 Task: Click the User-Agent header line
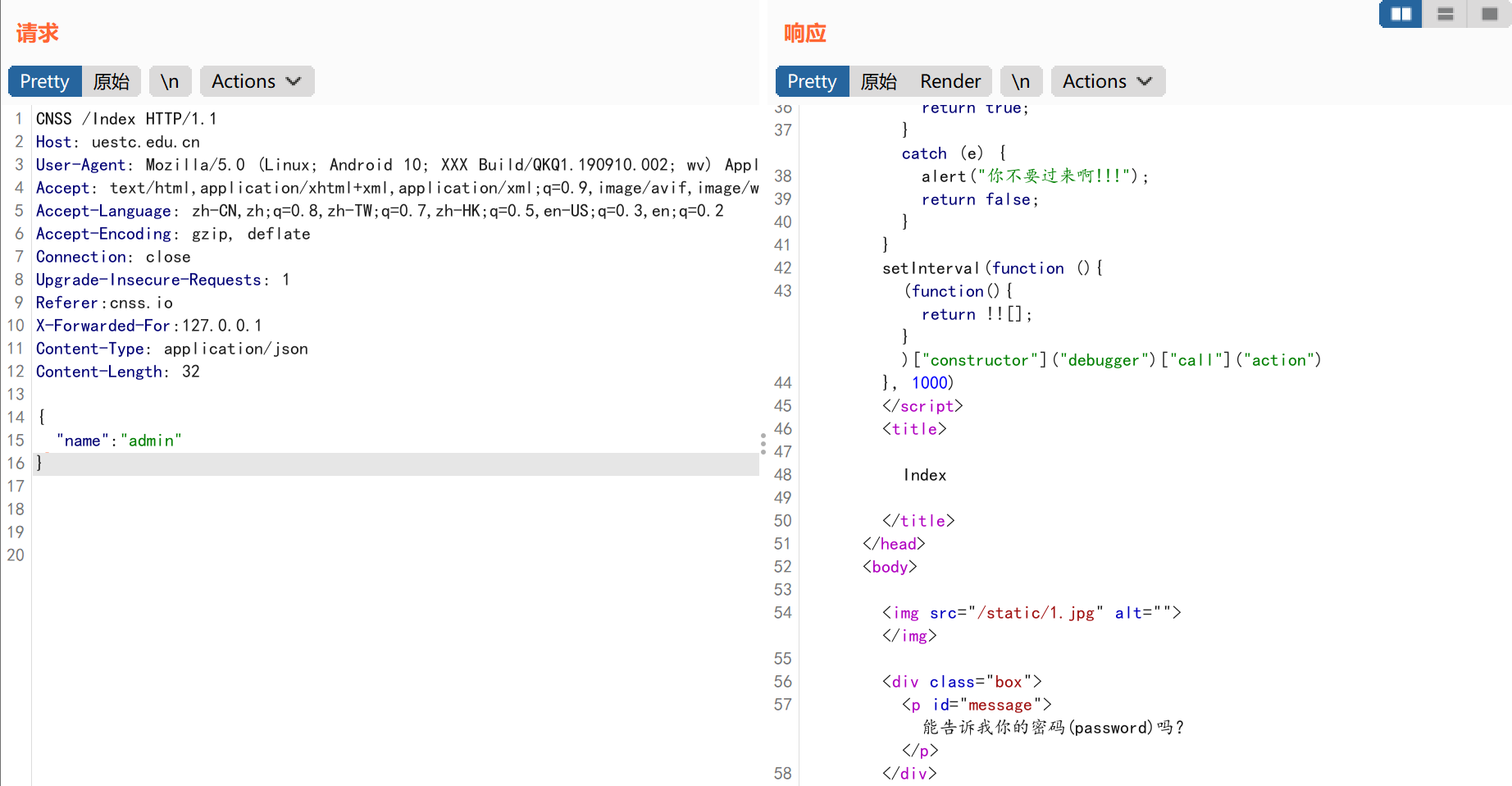pos(397,165)
